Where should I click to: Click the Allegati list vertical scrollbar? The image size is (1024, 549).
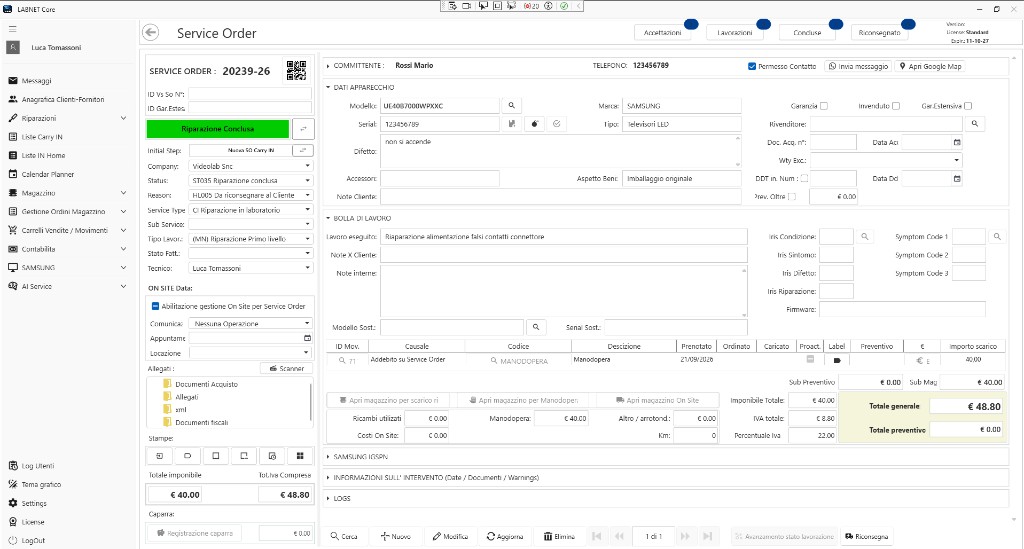pos(310,403)
